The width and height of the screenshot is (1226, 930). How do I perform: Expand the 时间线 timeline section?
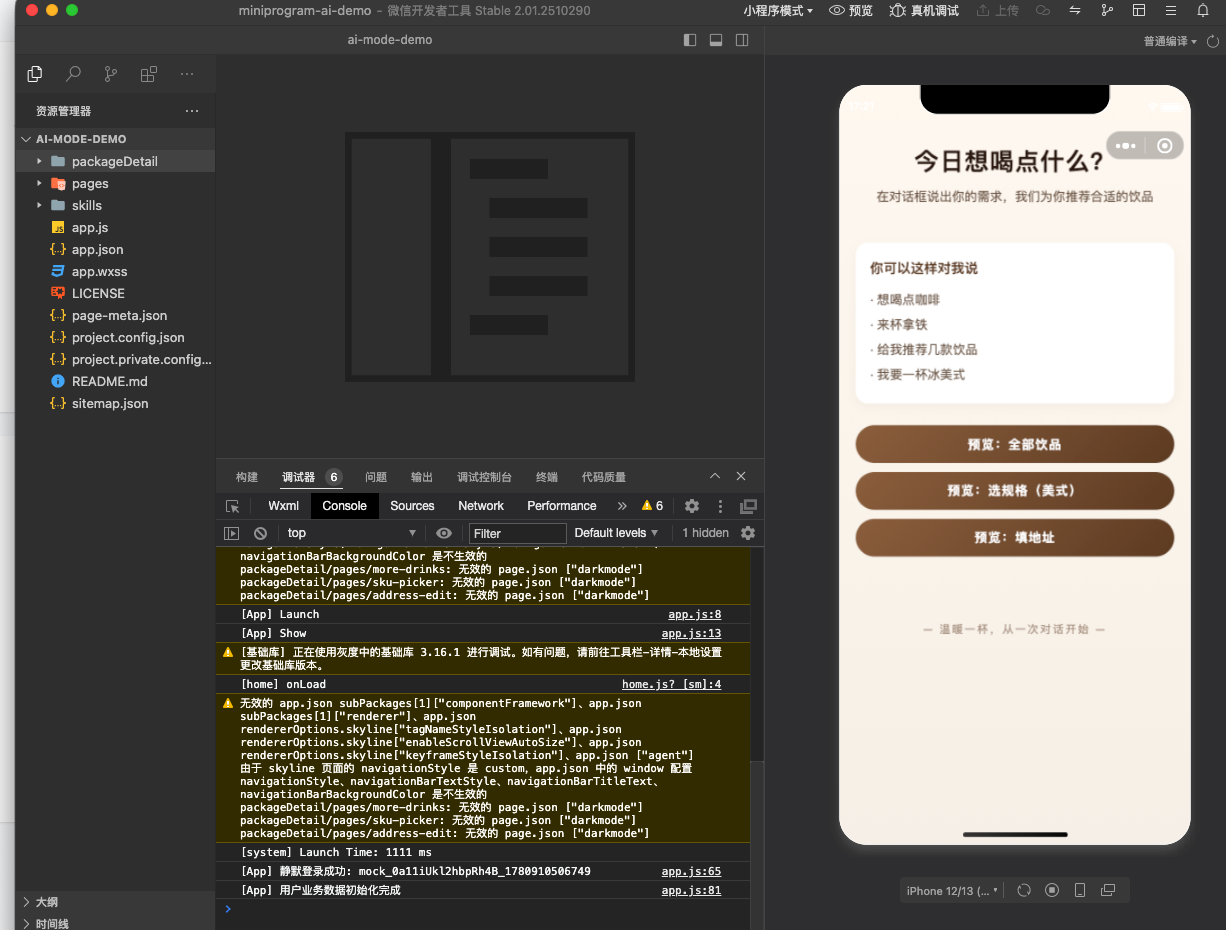[115, 924]
